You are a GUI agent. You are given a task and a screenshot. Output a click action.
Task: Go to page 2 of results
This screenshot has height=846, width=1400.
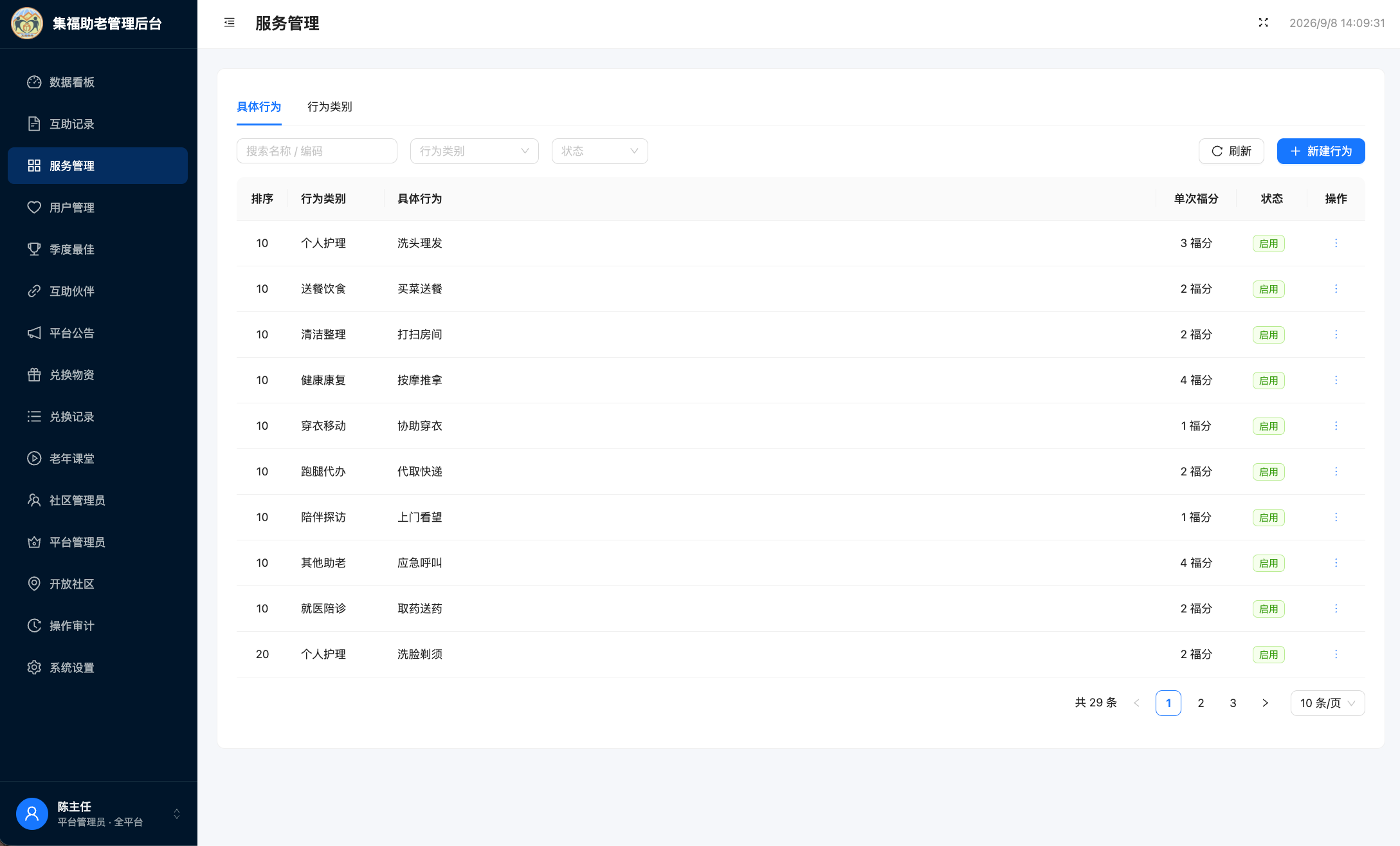1201,703
